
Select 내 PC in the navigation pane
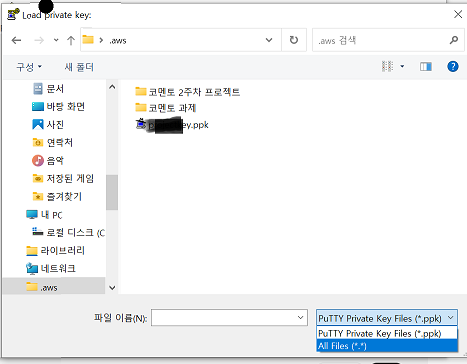click(51, 215)
